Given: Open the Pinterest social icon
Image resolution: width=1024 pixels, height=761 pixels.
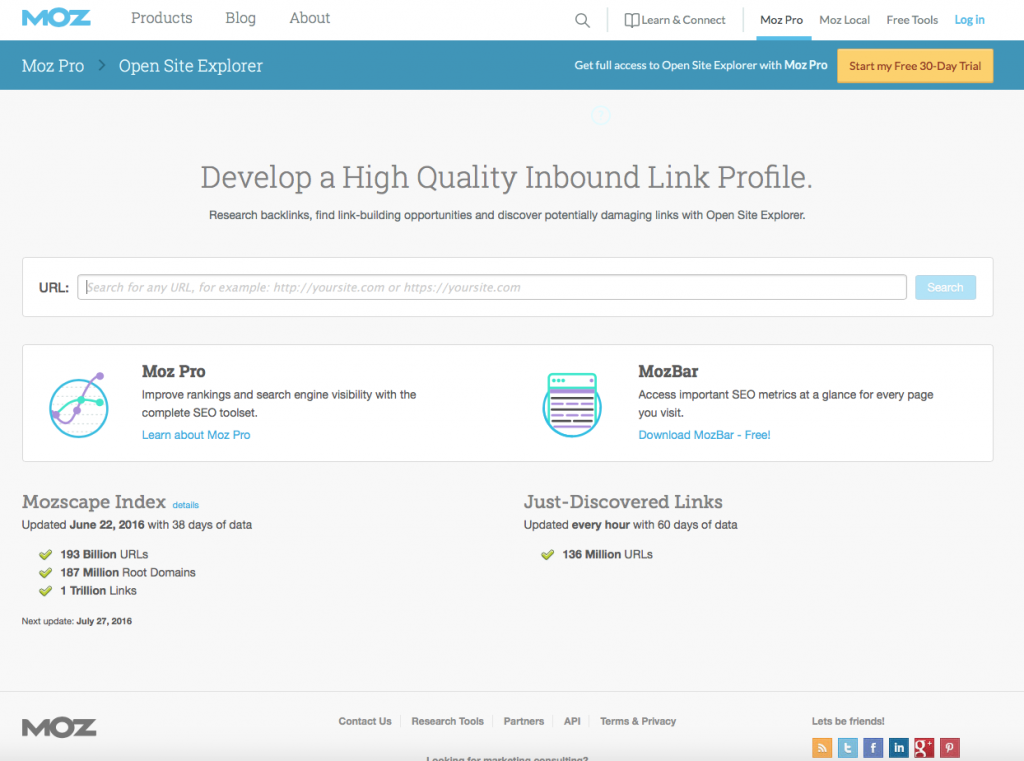Looking at the screenshot, I should pyautogui.click(x=950, y=747).
